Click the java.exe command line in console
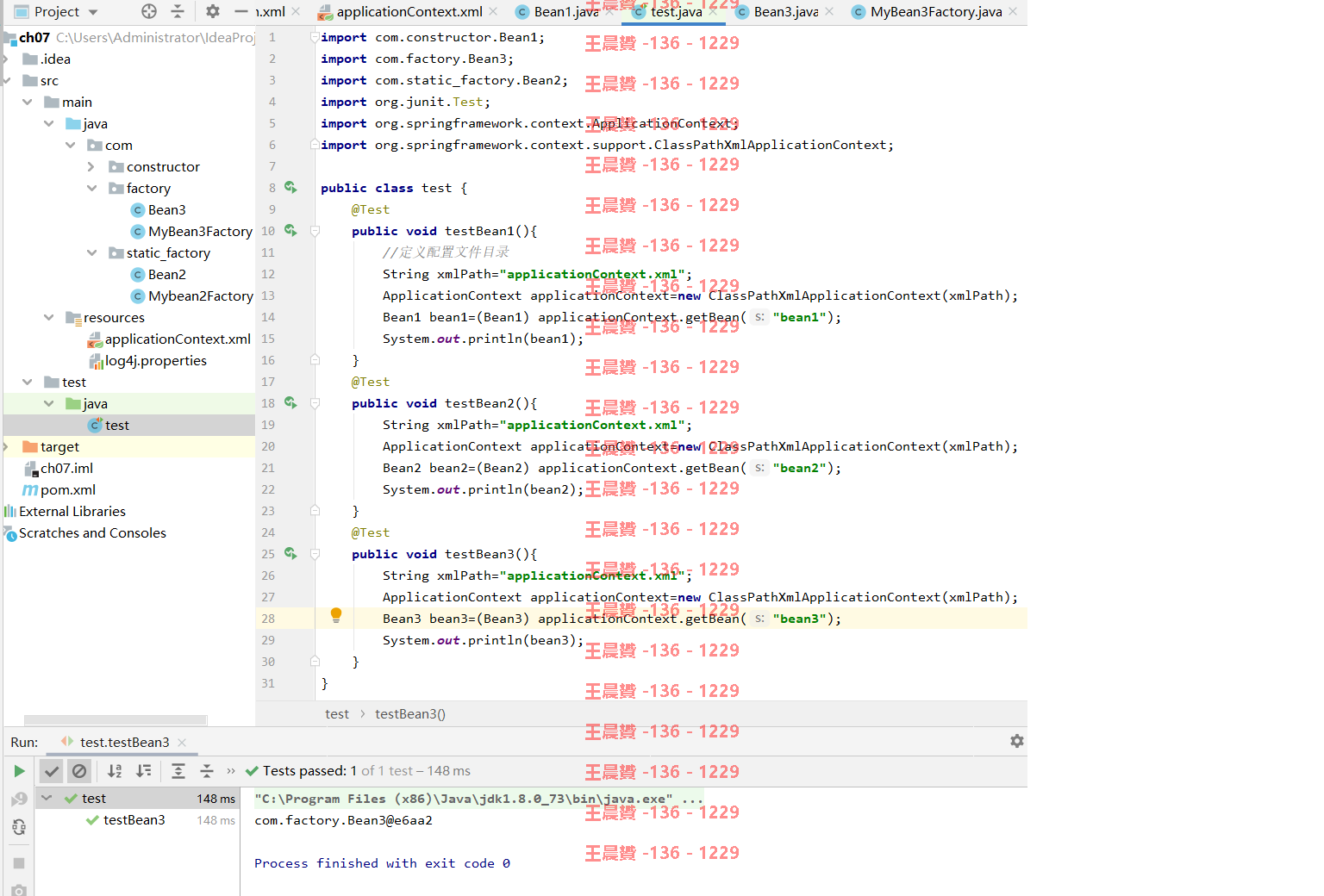Screen dimensions: 1324x896 (x=478, y=799)
